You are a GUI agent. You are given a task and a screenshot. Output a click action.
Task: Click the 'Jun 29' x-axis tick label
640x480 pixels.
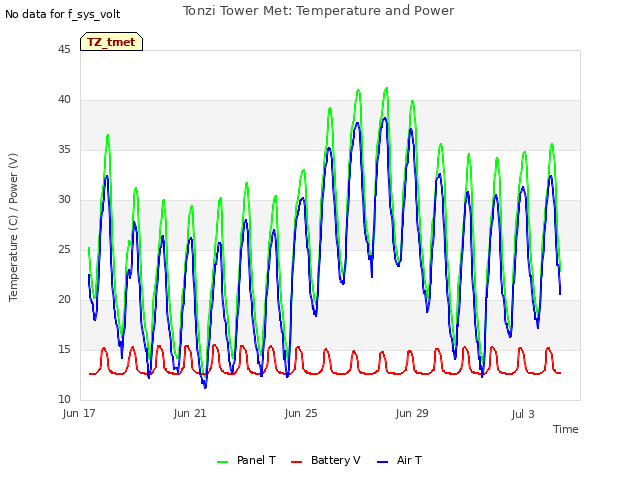tap(412, 413)
